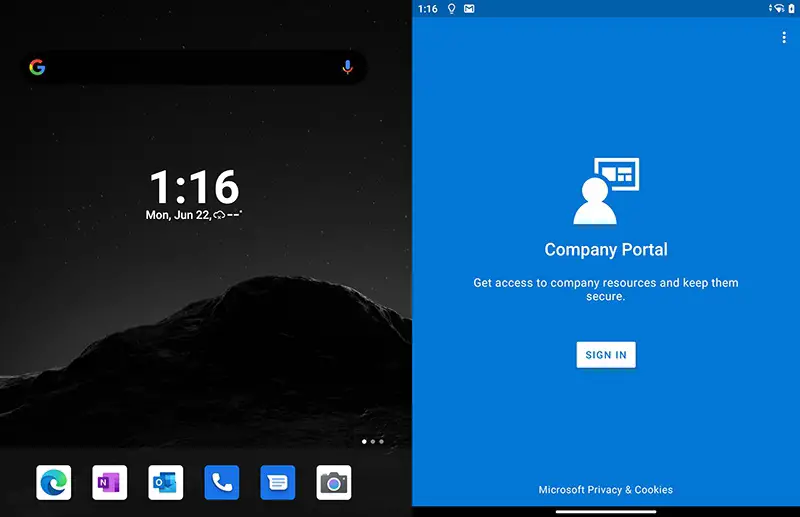Launch the Camera app

[334, 482]
